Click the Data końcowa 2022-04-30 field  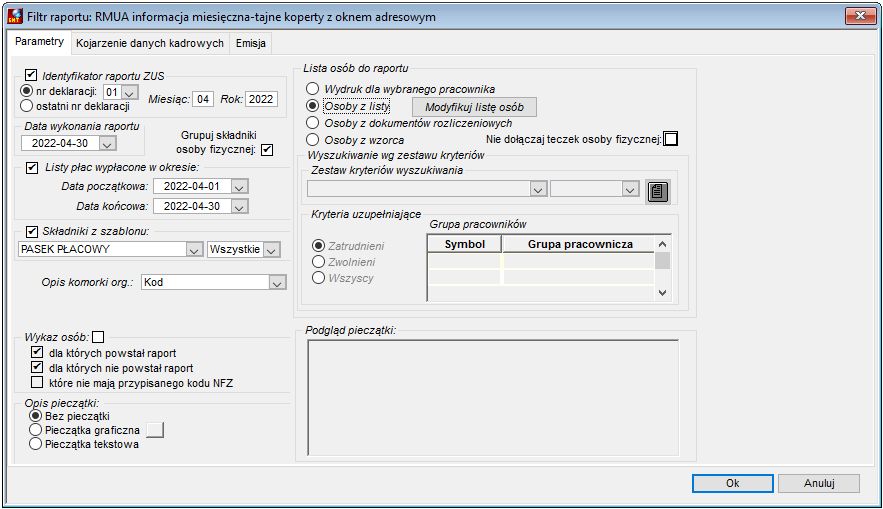click(192, 207)
